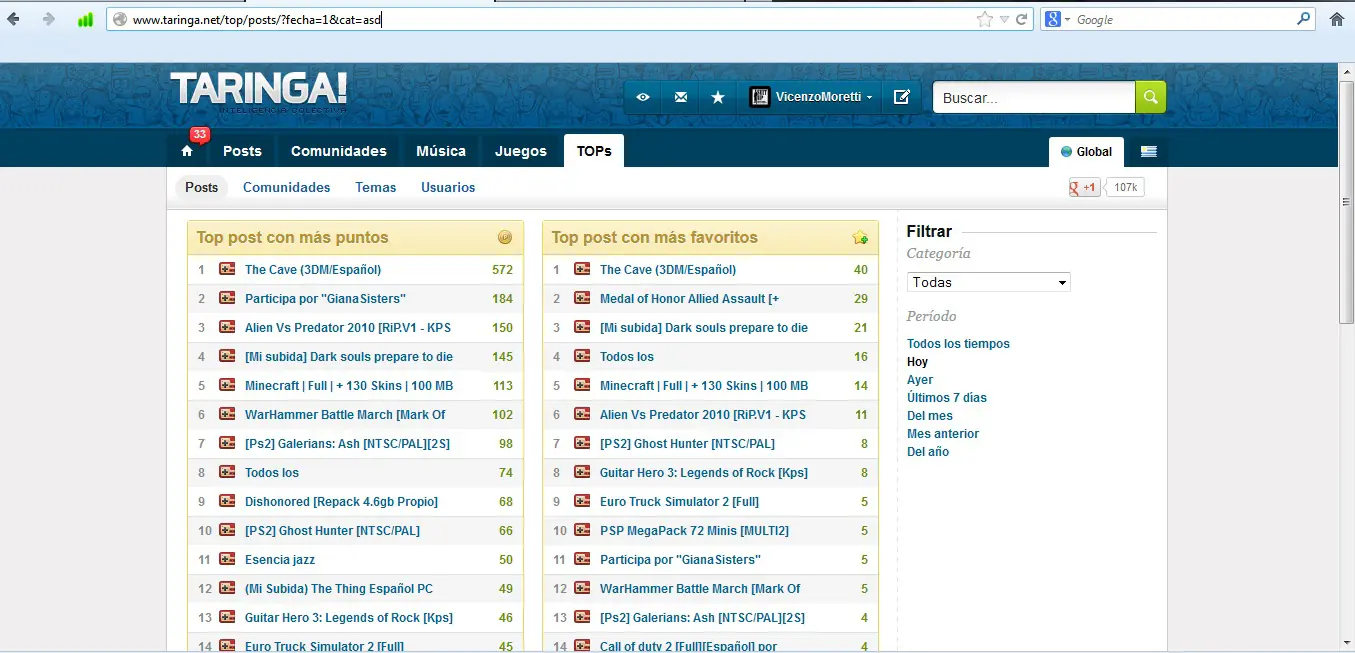Click category icon beside Esencia jazz
The width and height of the screenshot is (1355, 653).
pos(227,559)
